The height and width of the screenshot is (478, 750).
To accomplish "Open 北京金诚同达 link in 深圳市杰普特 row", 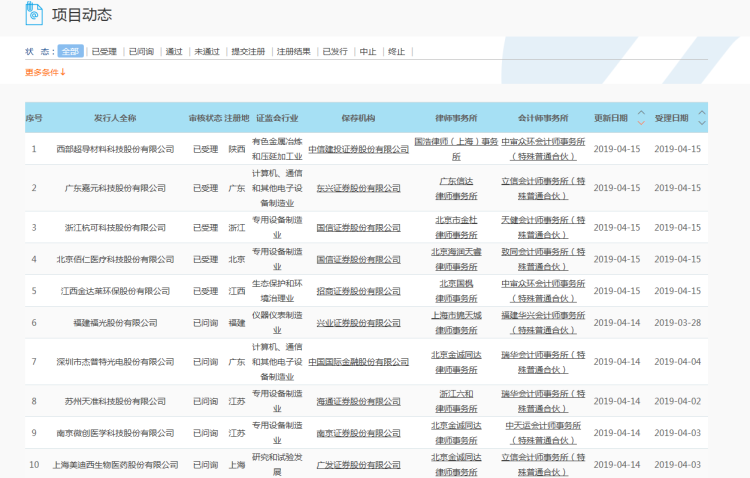I will (456, 362).
